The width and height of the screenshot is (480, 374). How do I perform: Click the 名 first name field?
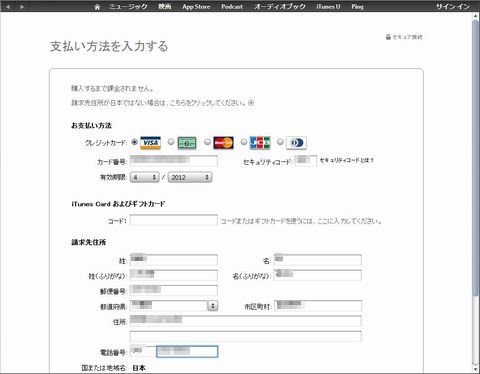pos(318,260)
